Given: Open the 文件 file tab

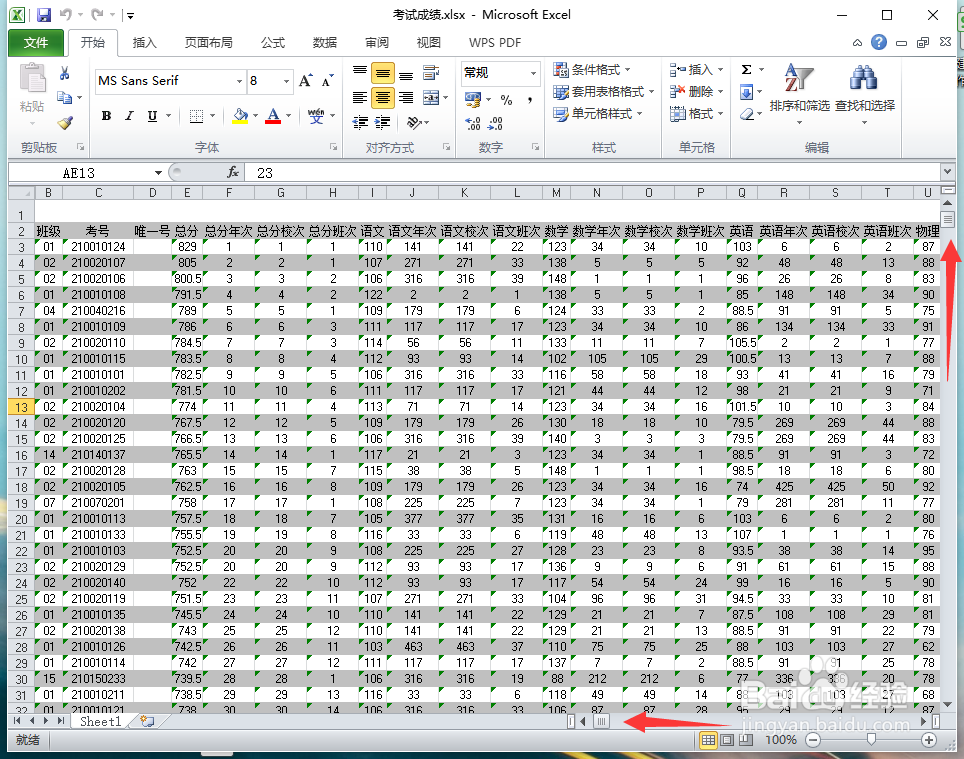Looking at the screenshot, I should click(36, 42).
